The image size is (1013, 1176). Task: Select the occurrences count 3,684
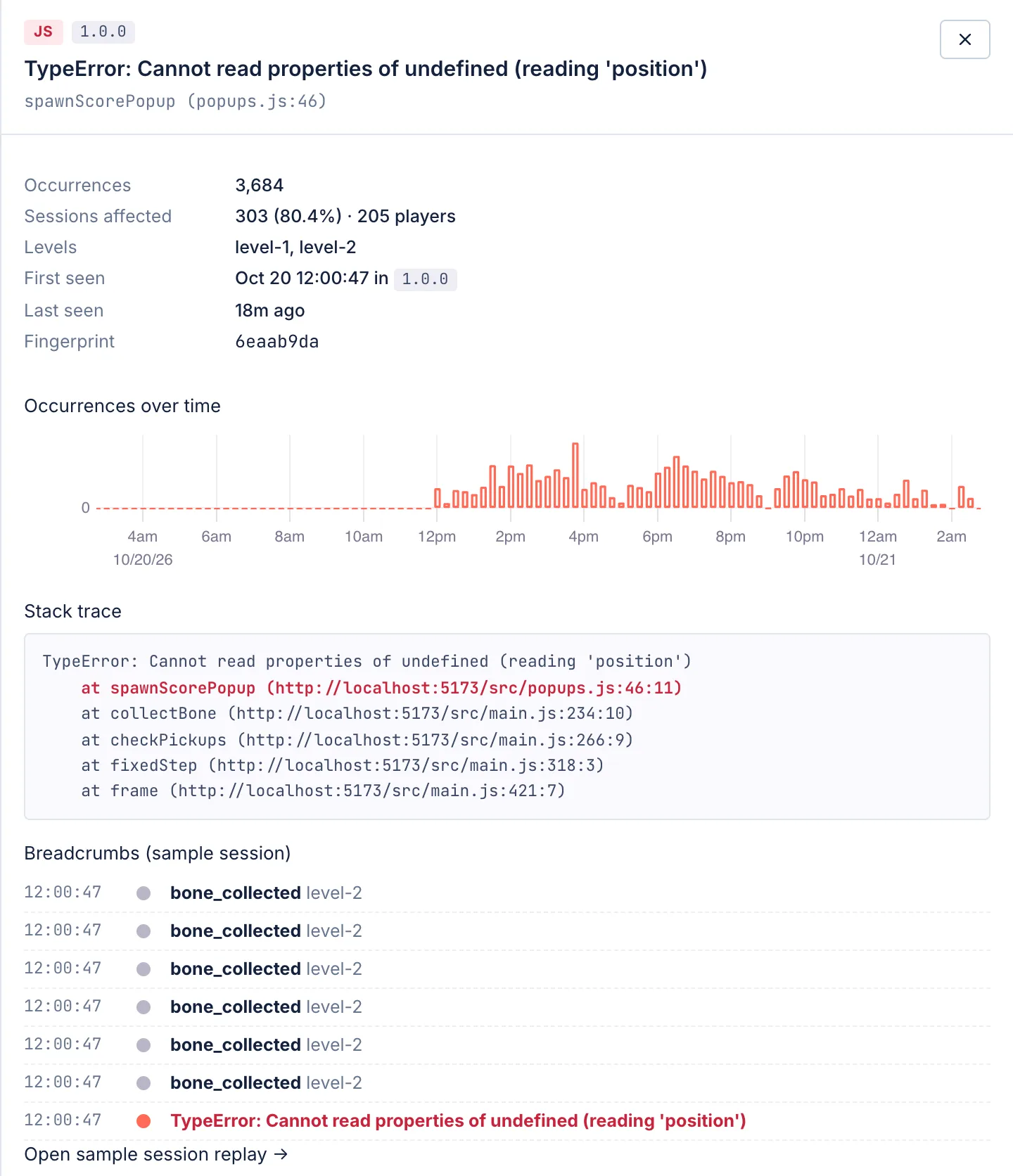point(260,185)
